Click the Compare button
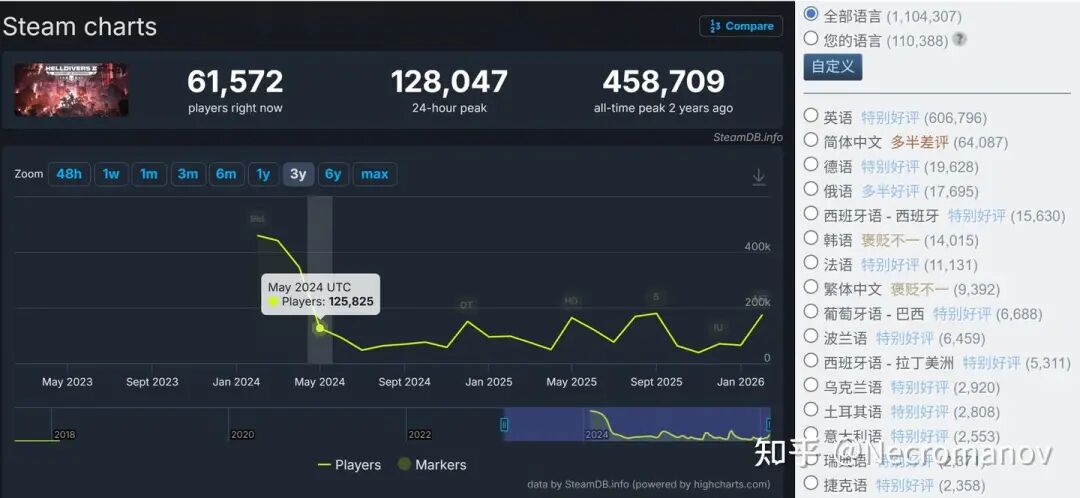 pyautogui.click(x=740, y=26)
